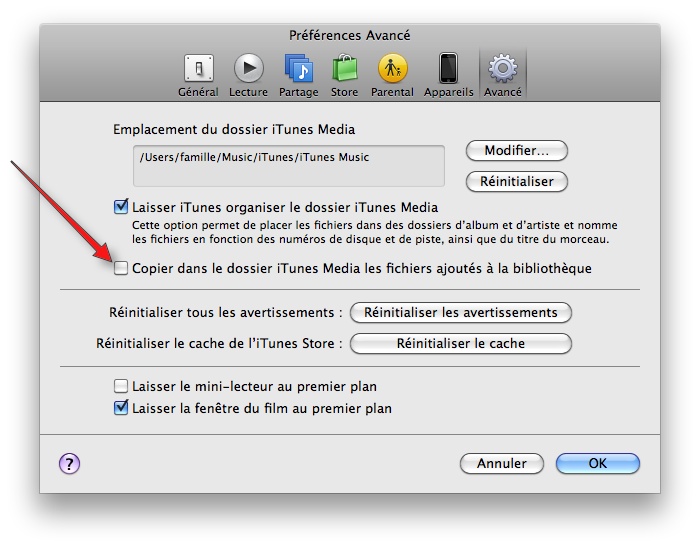The image size is (700, 549).
Task: Open the Partage sharing pane
Action: point(298,75)
